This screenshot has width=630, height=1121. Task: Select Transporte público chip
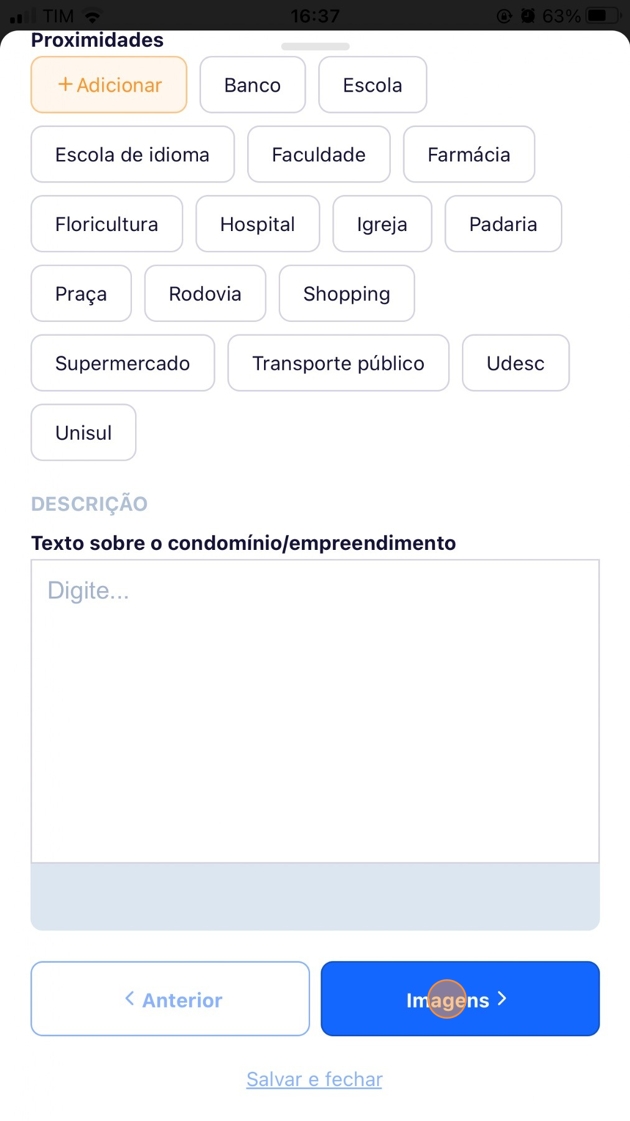point(338,363)
